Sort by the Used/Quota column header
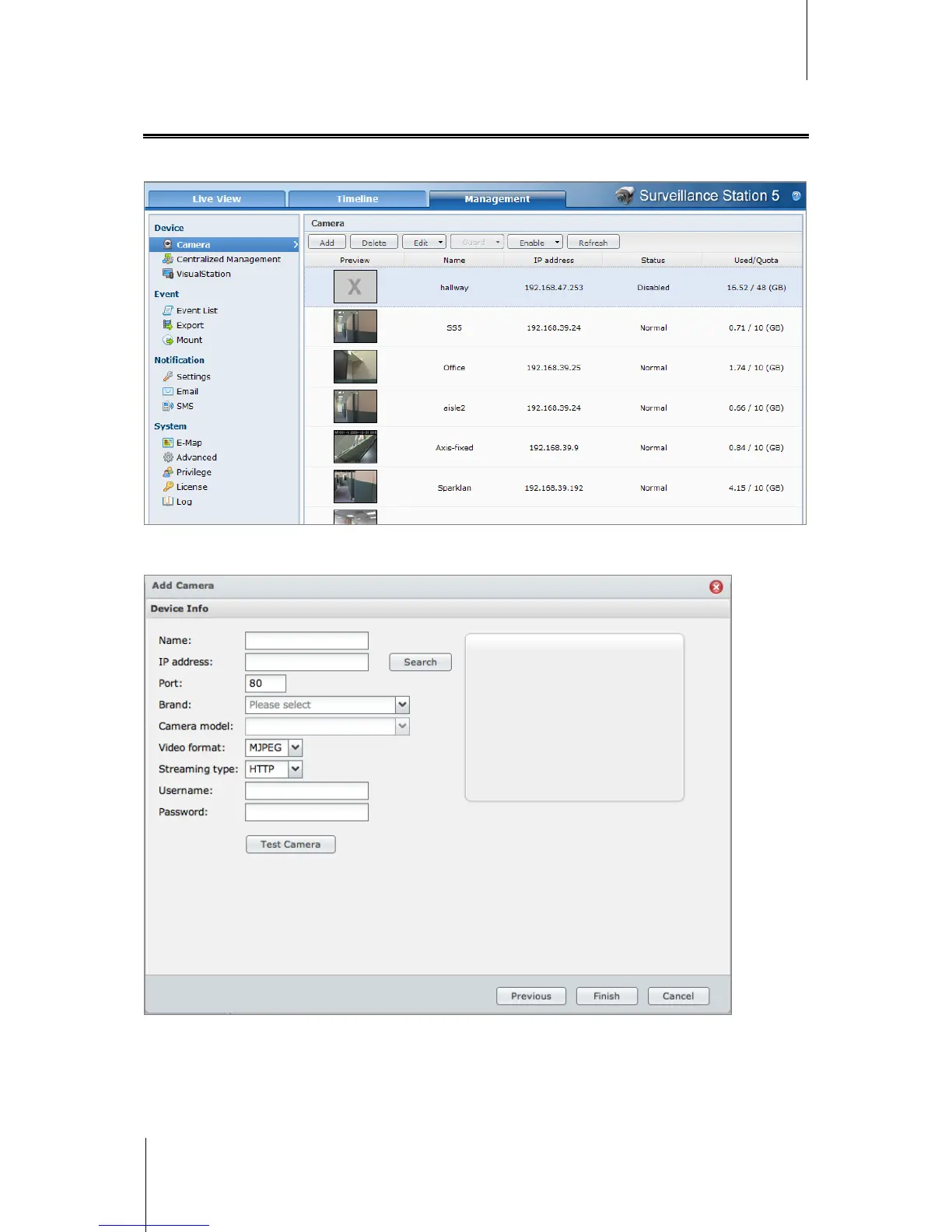952x1232 pixels. point(756,261)
